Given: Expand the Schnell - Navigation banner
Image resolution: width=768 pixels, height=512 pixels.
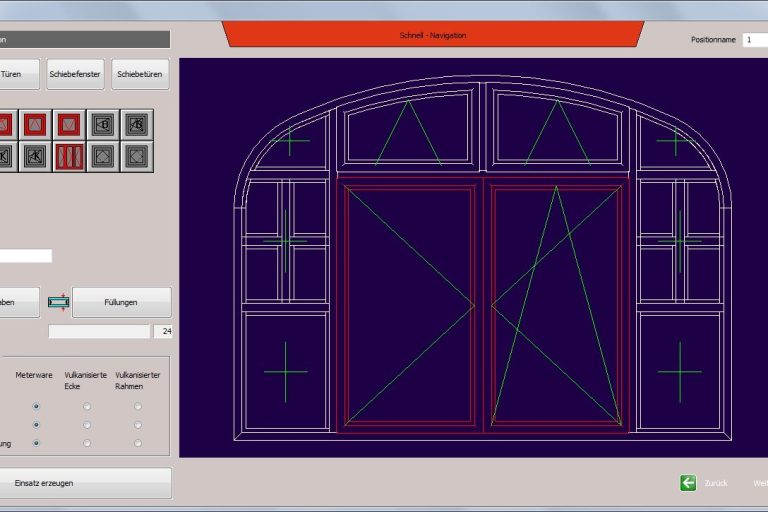Looking at the screenshot, I should pos(432,35).
